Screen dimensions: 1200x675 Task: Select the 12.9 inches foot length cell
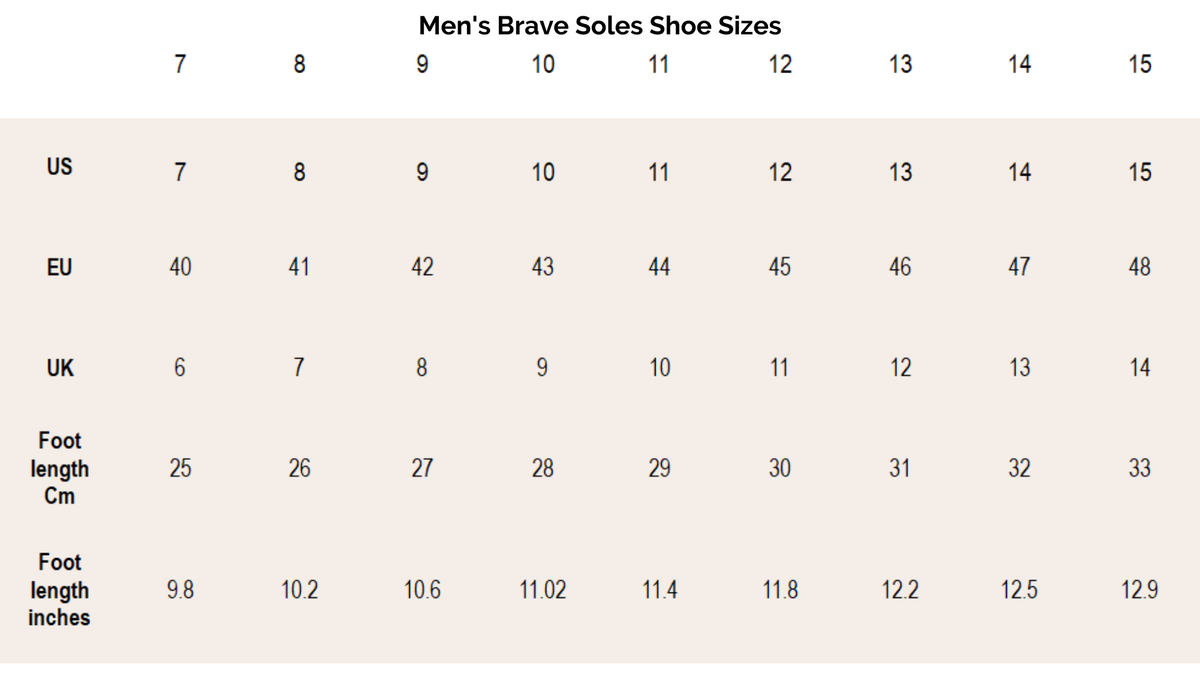coord(1139,590)
